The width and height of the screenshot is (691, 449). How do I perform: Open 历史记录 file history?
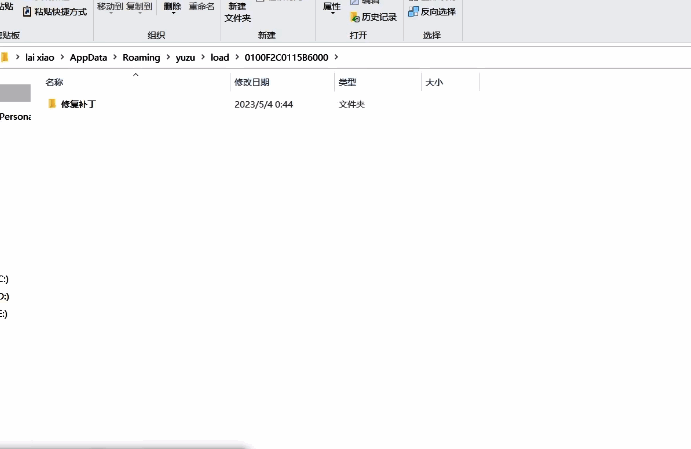[374, 17]
